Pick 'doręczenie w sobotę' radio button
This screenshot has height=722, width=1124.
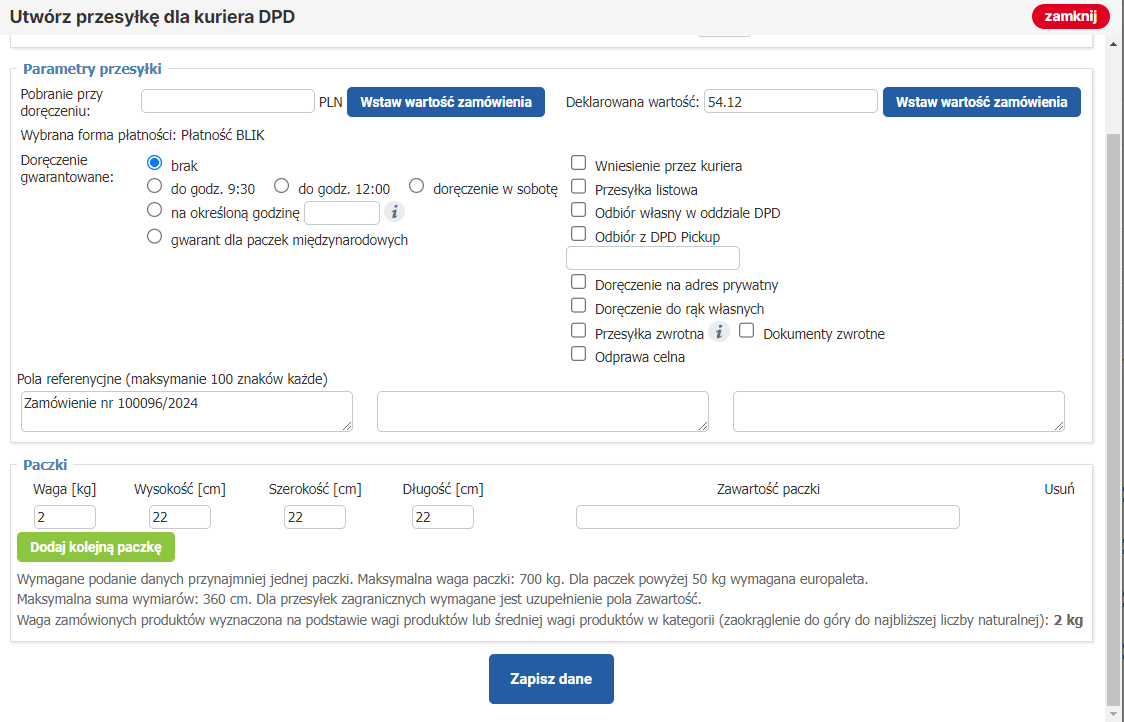(x=417, y=186)
